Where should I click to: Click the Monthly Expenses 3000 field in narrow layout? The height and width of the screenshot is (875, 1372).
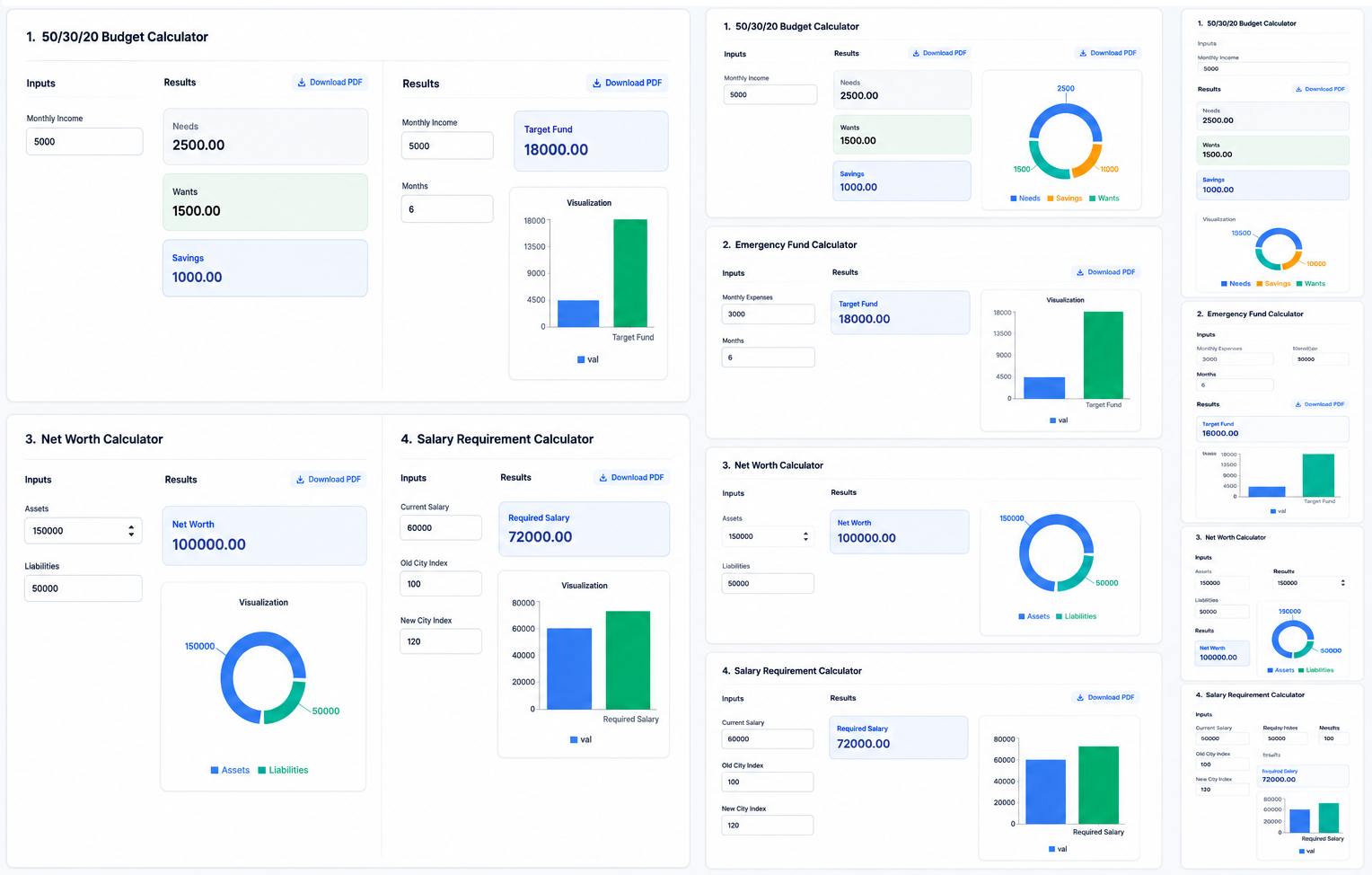(x=1235, y=359)
